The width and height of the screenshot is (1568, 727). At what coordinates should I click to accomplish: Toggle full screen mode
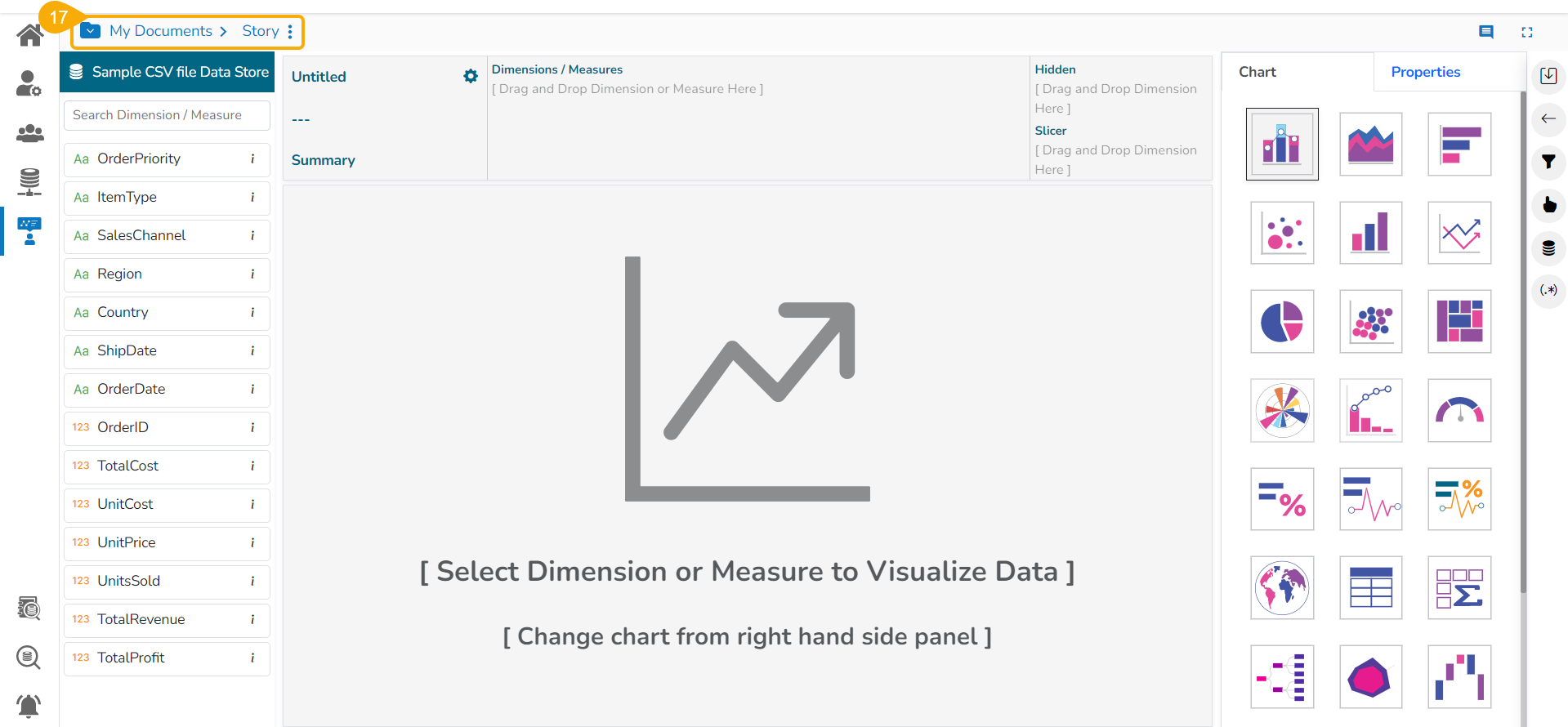pyautogui.click(x=1527, y=32)
